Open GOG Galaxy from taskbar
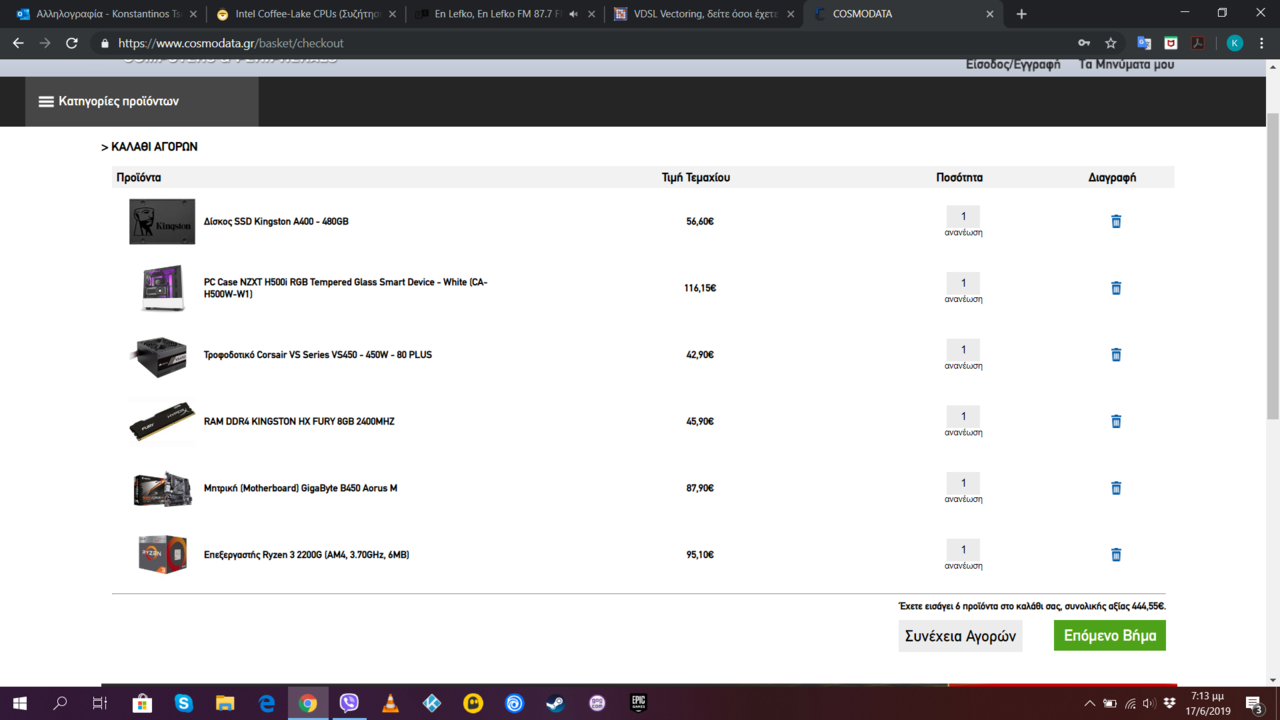1280x720 pixels. tap(597, 704)
